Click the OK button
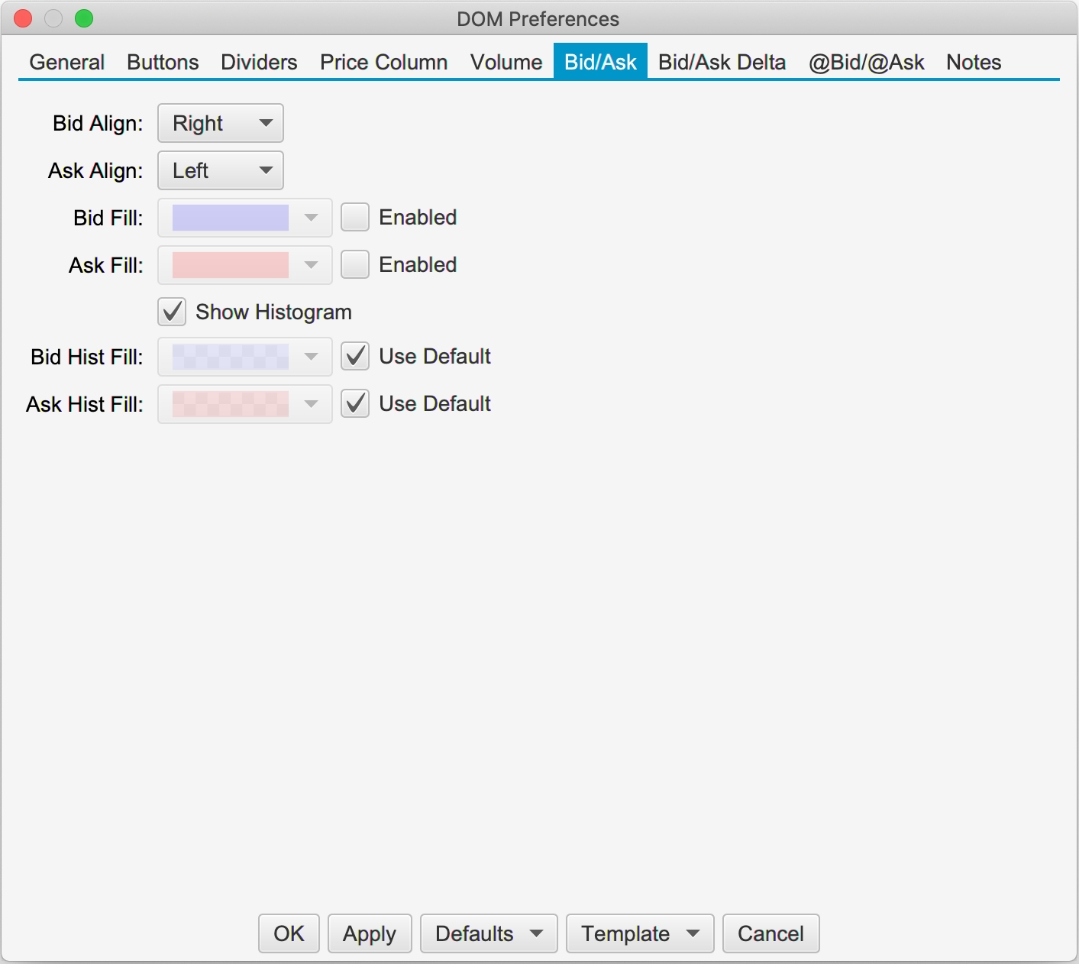The image size is (1079, 964). click(289, 934)
